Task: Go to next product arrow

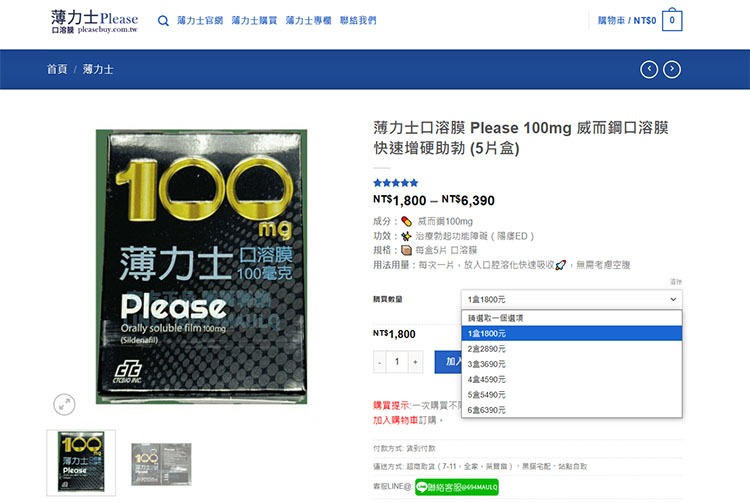Action: click(672, 69)
